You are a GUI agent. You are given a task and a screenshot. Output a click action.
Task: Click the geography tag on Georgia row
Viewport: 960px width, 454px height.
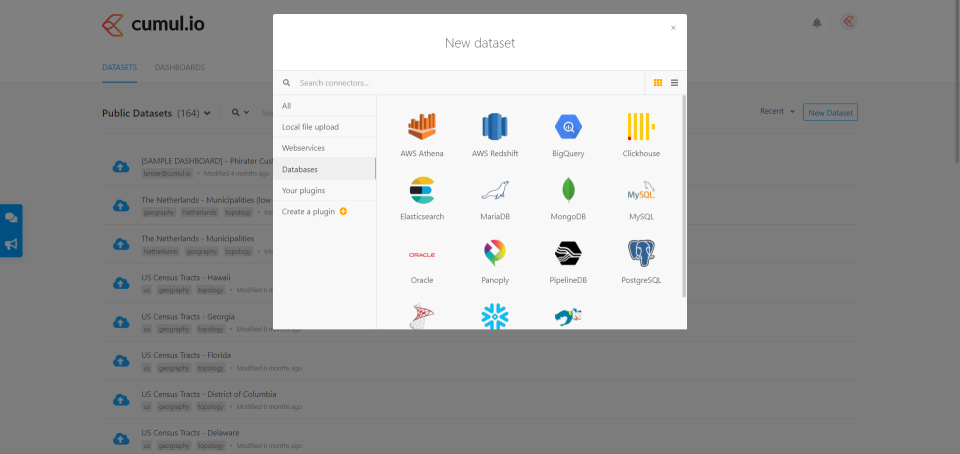[174, 329]
